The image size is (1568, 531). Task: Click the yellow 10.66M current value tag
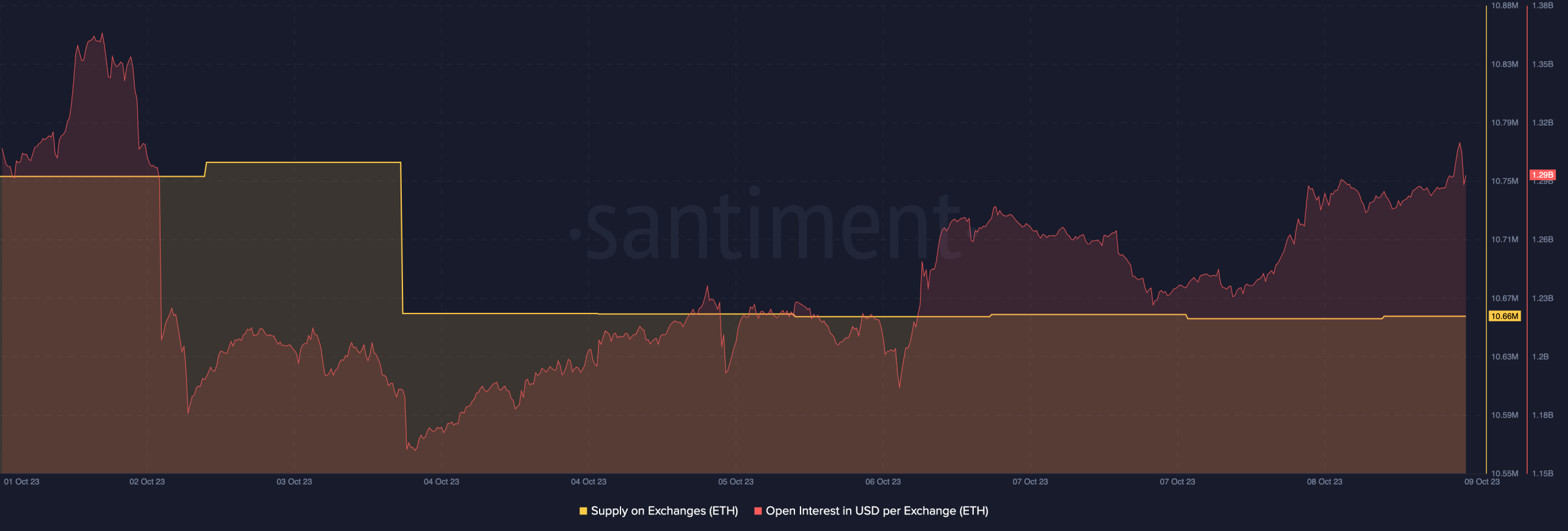[x=1504, y=316]
